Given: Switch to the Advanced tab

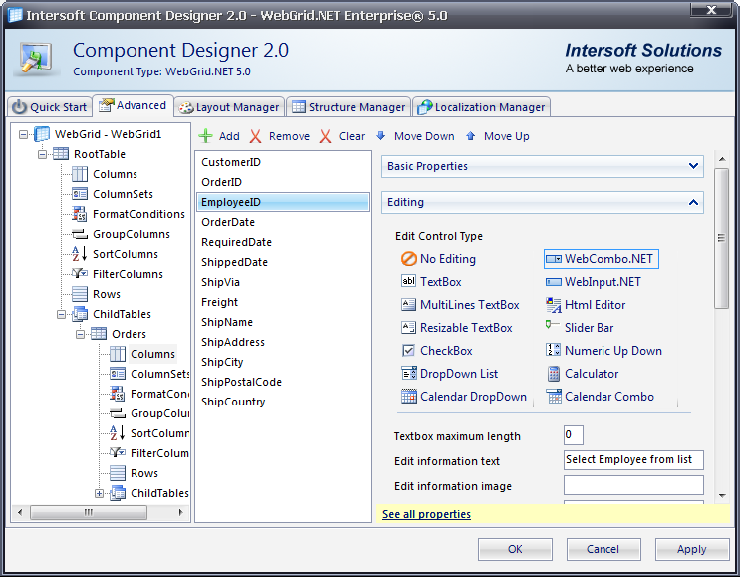Looking at the screenshot, I should tap(133, 105).
